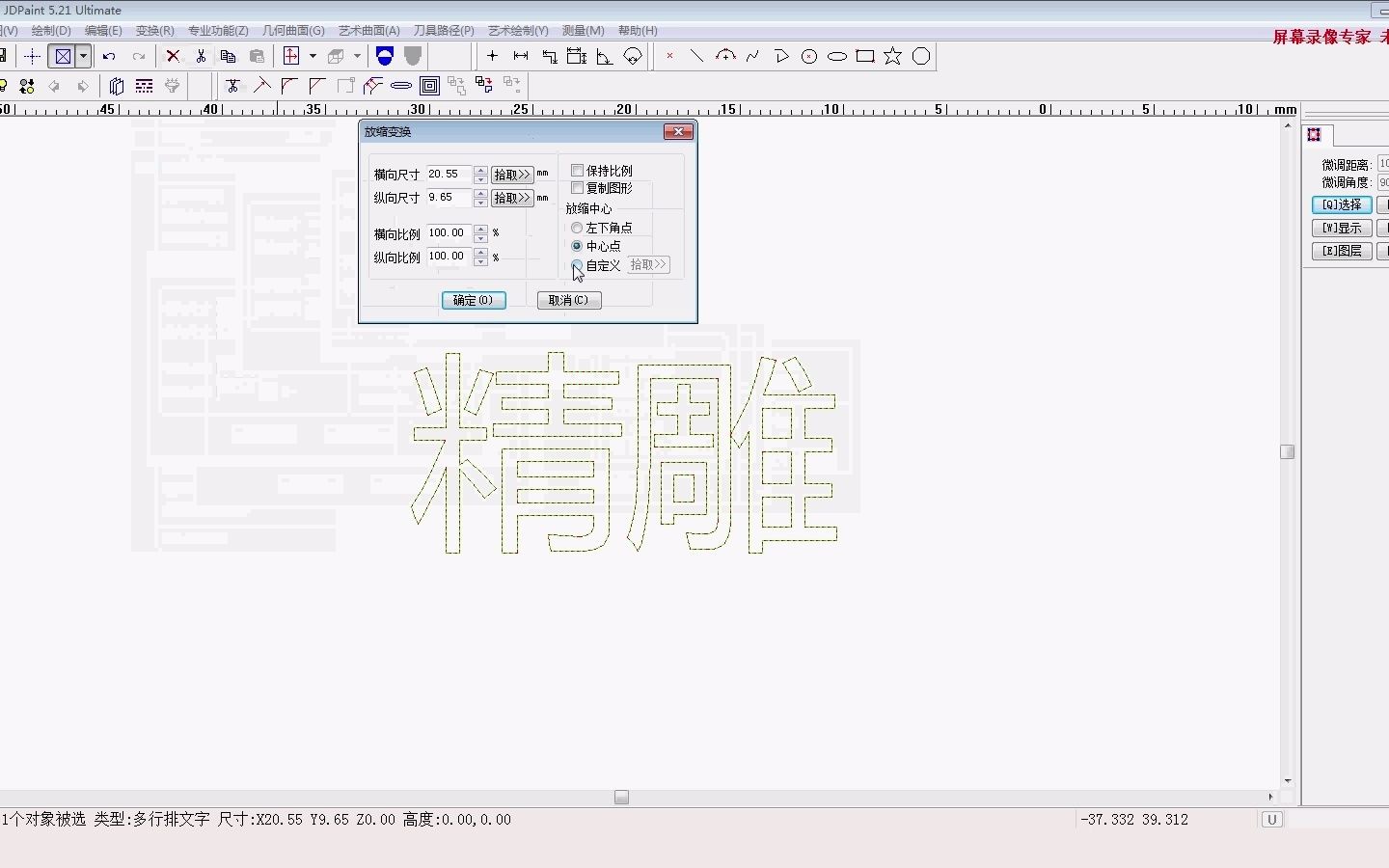Image resolution: width=1389 pixels, height=868 pixels.
Task: Choose the draw circle tool
Action: 809,56
